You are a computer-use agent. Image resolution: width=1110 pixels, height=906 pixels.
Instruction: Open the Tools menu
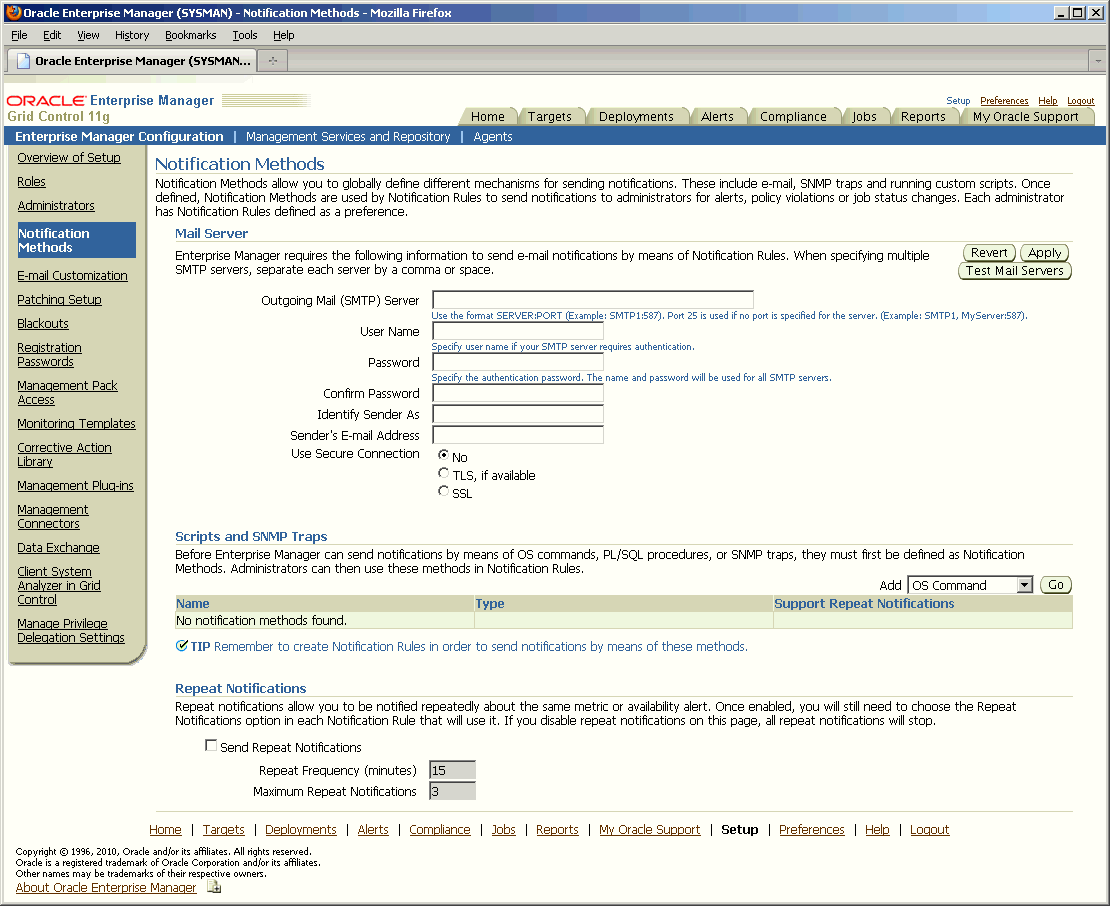[245, 35]
